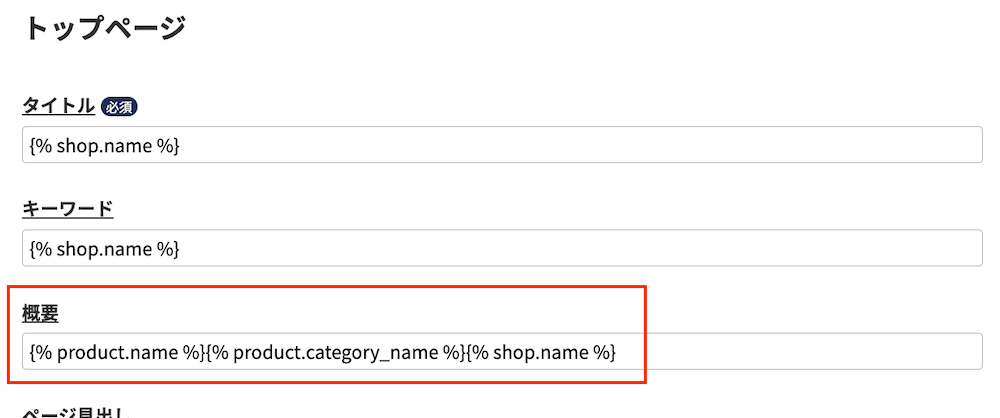The image size is (1000, 418).
Task: Place cursor on product.name tag in 概要
Action: tap(117, 352)
